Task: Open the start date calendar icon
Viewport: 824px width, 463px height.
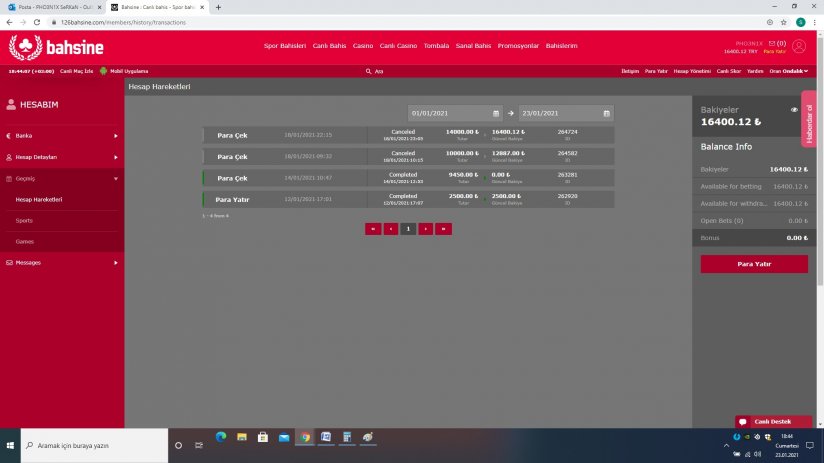Action: (x=496, y=114)
